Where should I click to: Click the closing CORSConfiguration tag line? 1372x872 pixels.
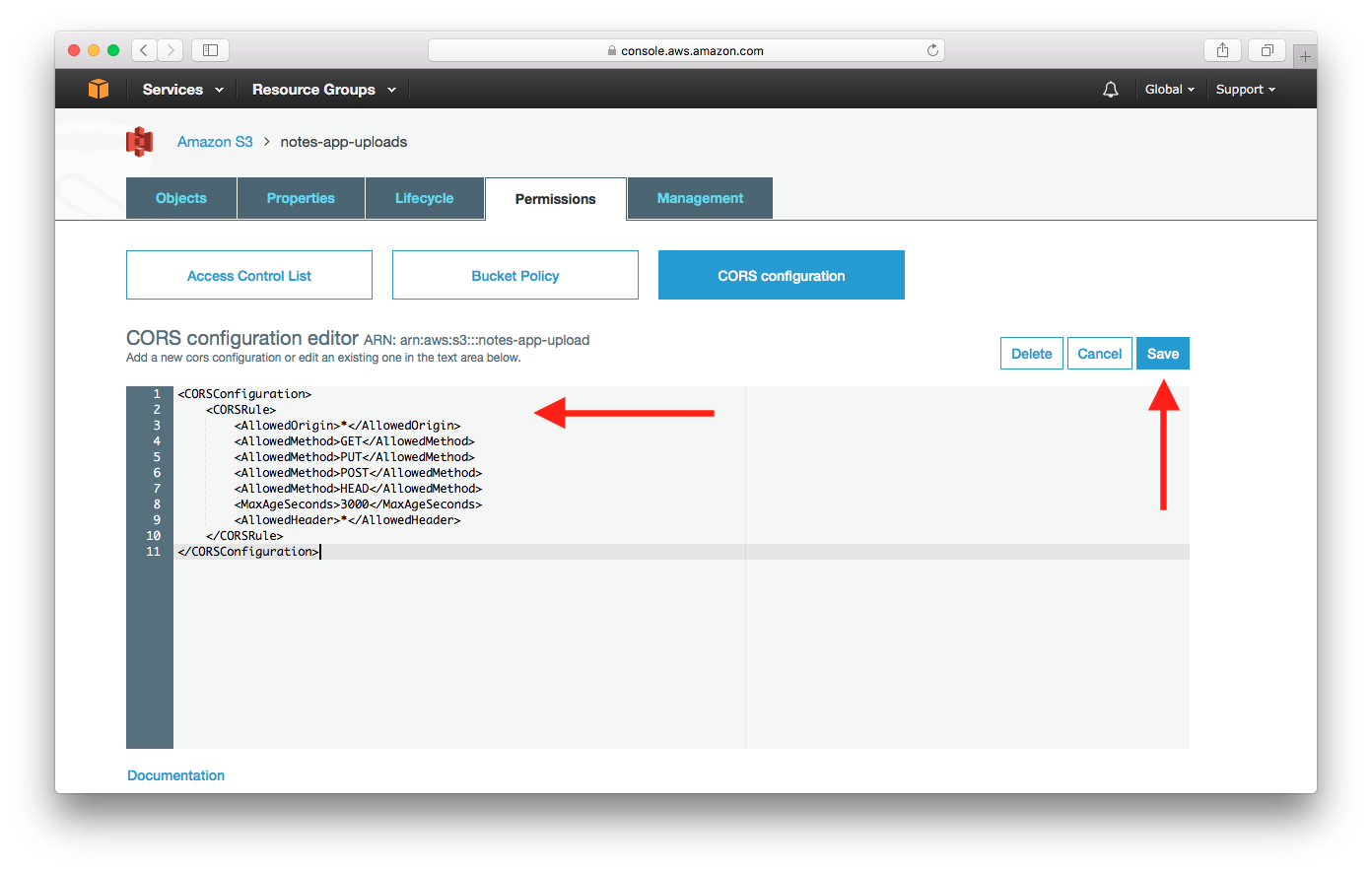[248, 552]
